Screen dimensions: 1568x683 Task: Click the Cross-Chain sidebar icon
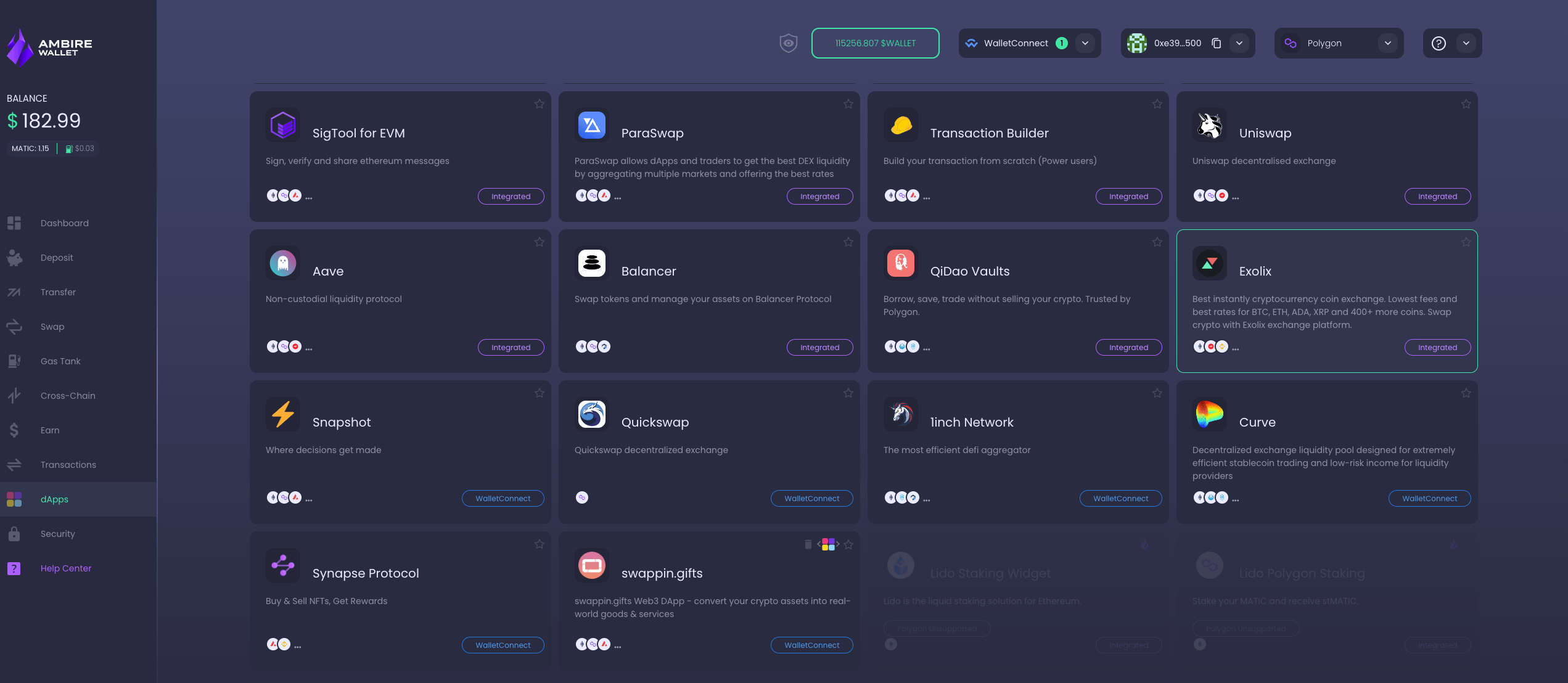(x=15, y=396)
